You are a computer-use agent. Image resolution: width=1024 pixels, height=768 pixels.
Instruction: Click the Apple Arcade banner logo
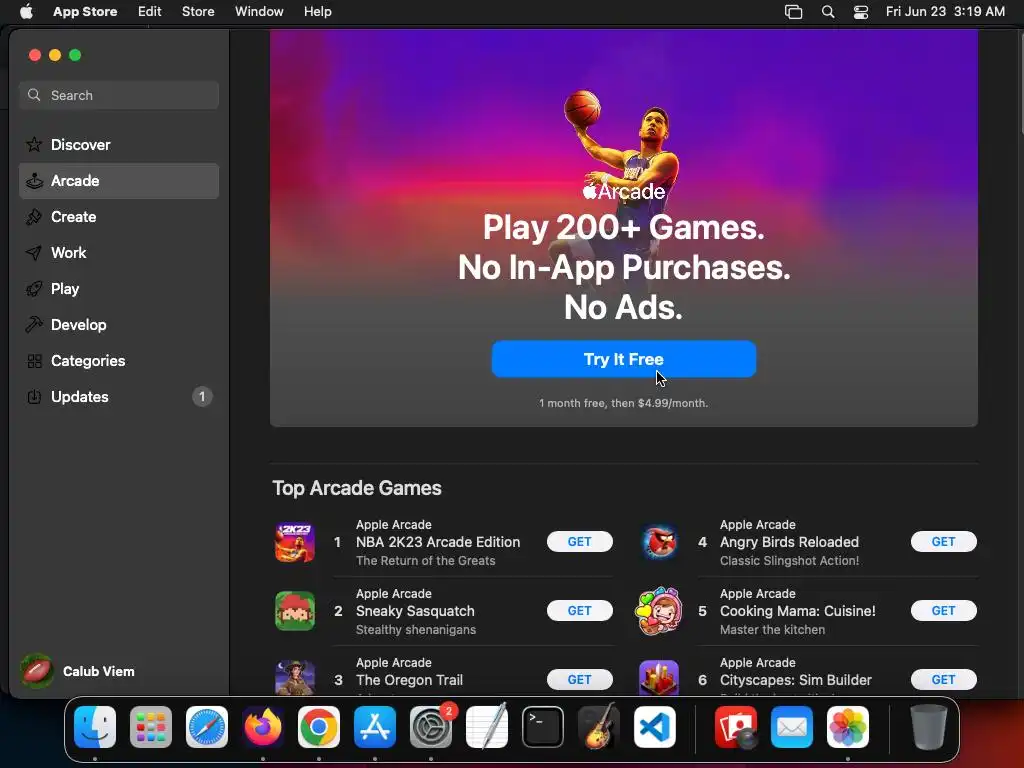click(x=624, y=191)
